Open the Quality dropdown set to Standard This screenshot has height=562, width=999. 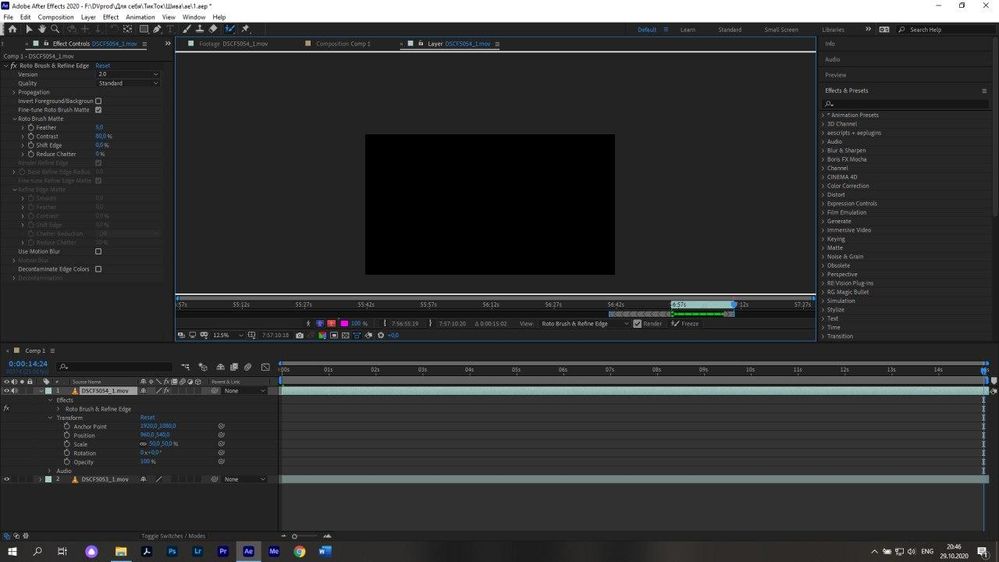128,83
